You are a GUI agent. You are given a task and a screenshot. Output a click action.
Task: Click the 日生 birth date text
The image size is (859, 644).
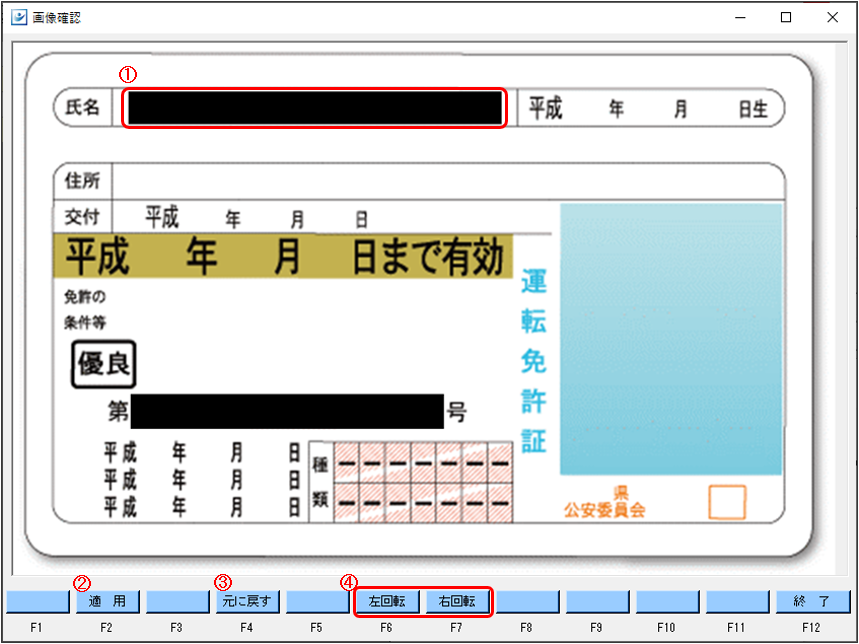753,110
